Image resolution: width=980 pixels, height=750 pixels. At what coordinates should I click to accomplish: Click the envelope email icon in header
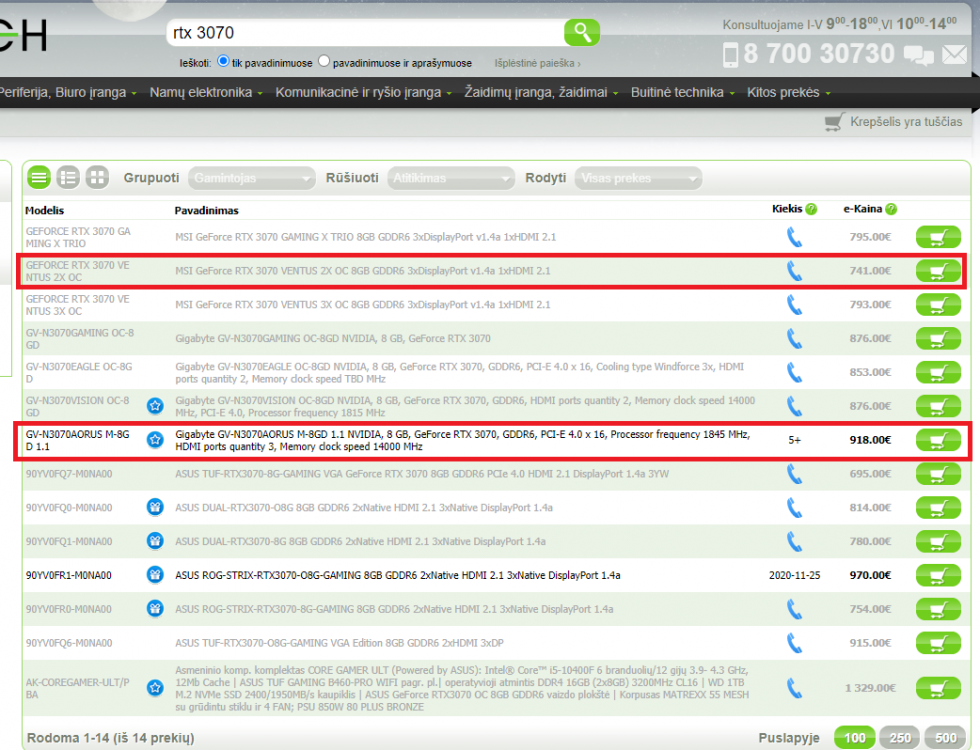(x=954, y=55)
